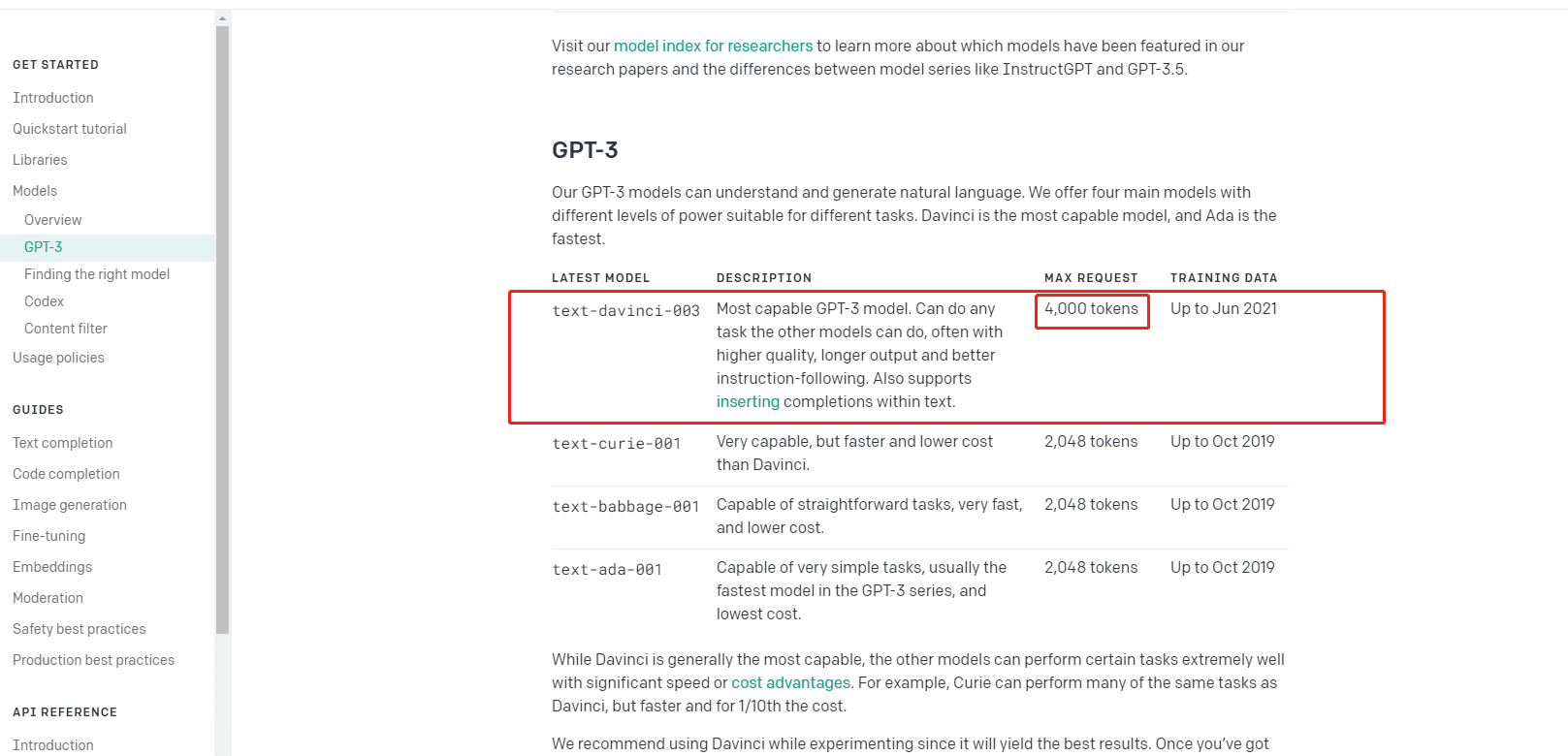The width and height of the screenshot is (1568, 756).
Task: Open the Moderation guide
Action: tap(48, 597)
